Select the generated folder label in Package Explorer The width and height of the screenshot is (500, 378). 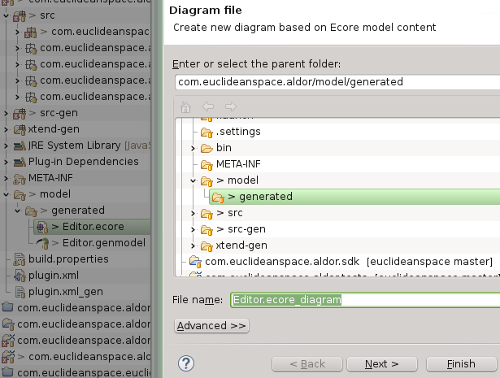click(x=78, y=211)
